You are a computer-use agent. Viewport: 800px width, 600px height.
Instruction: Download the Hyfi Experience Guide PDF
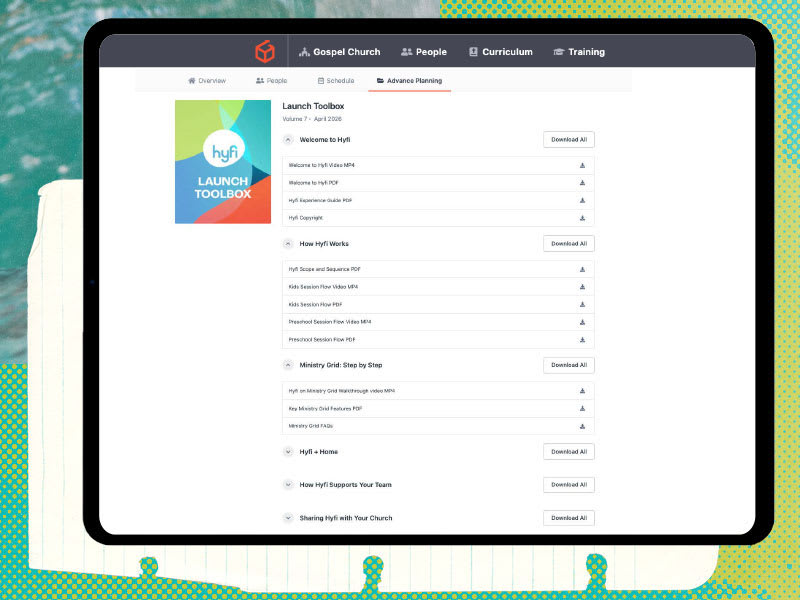click(x=582, y=201)
